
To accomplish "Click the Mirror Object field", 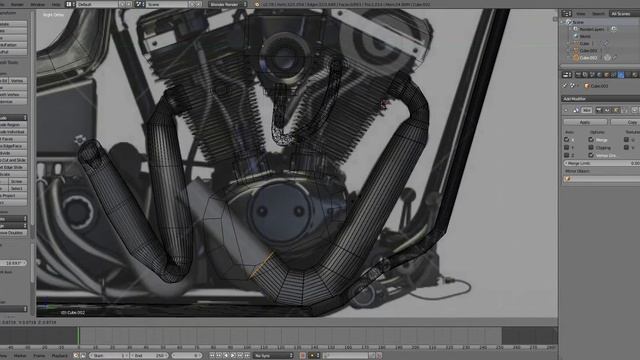I will click(x=602, y=179).
